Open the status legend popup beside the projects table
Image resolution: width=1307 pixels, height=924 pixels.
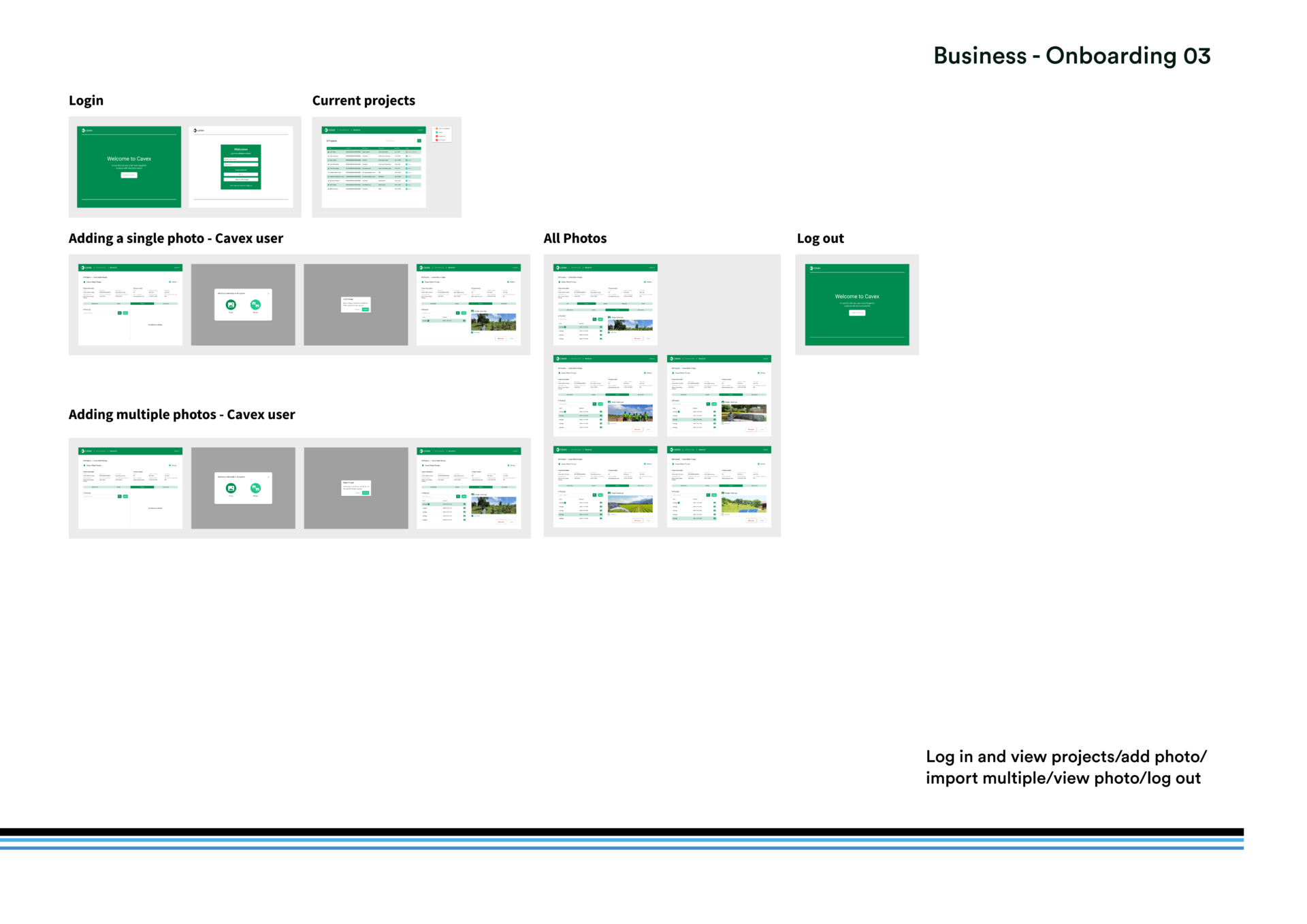click(442, 133)
